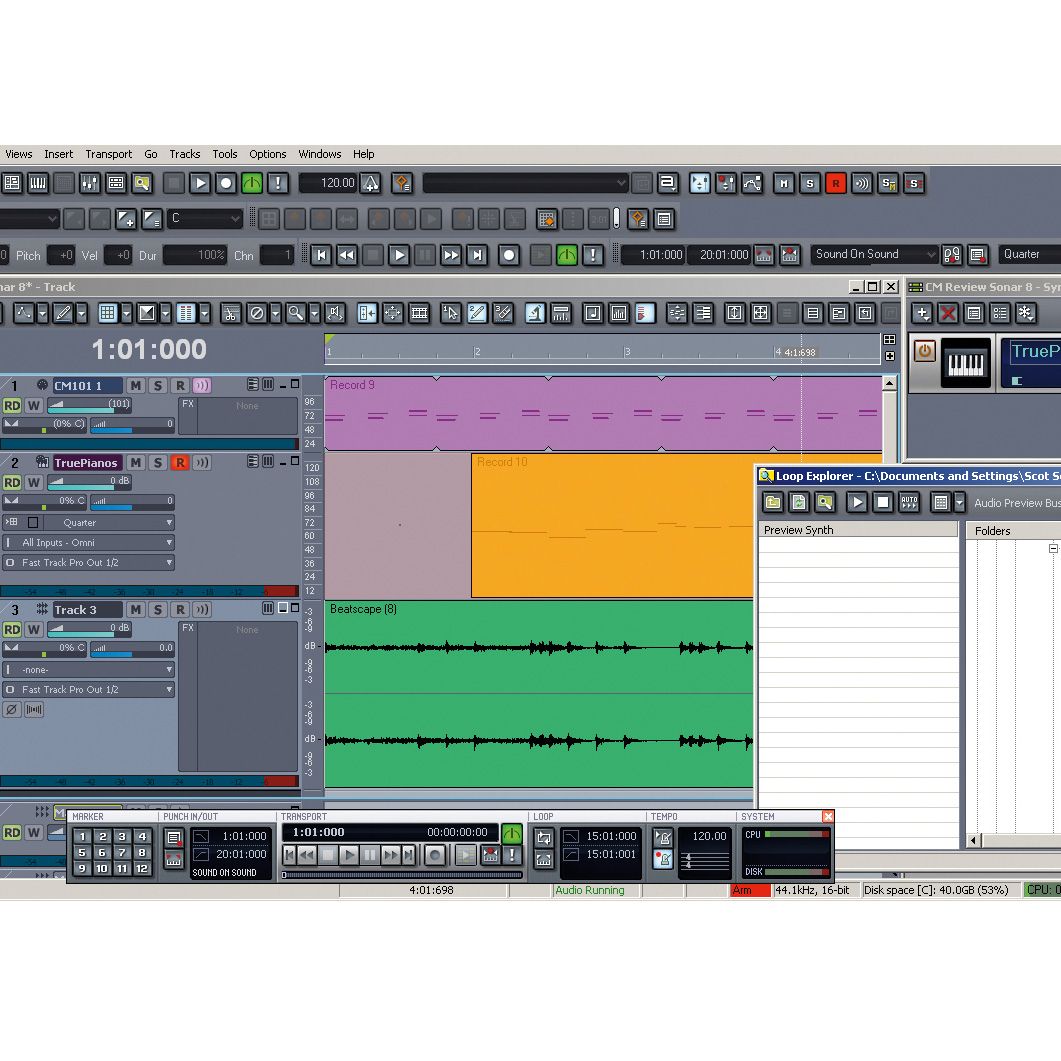This screenshot has width=1061, height=1061.
Task: Click the Record 10 orange clip
Action: (612, 526)
